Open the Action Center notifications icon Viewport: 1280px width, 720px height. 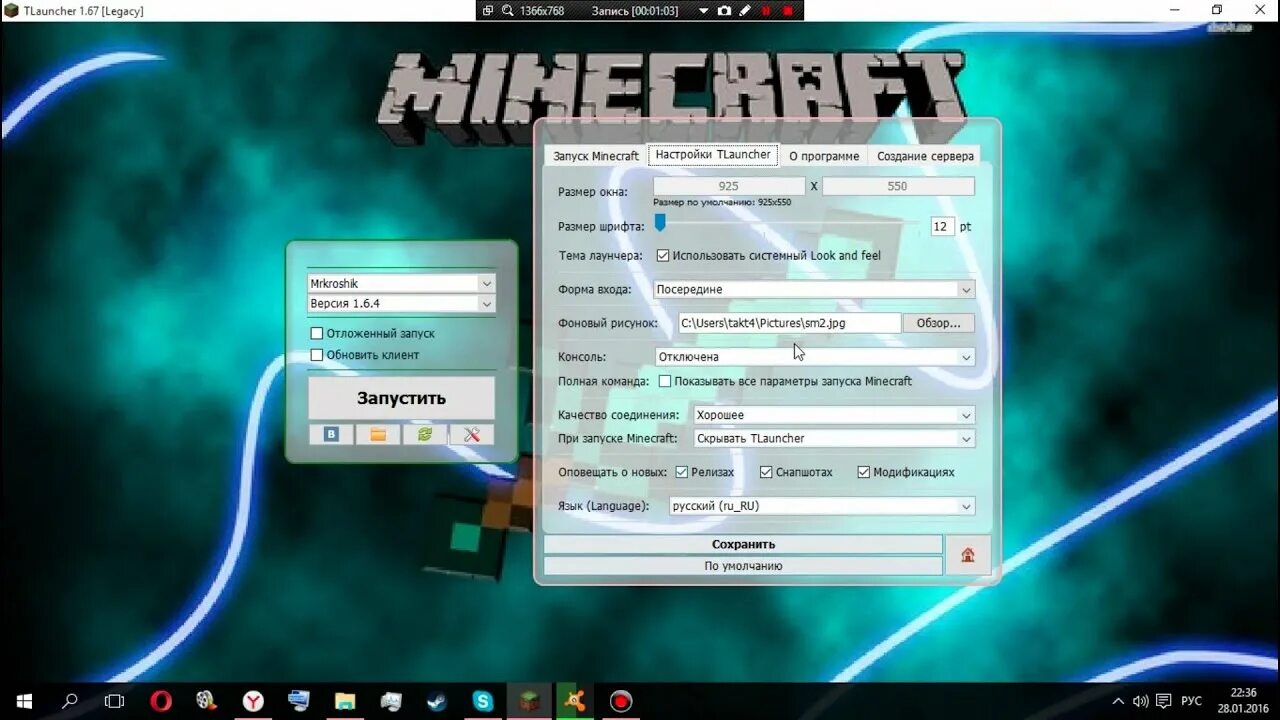1164,701
